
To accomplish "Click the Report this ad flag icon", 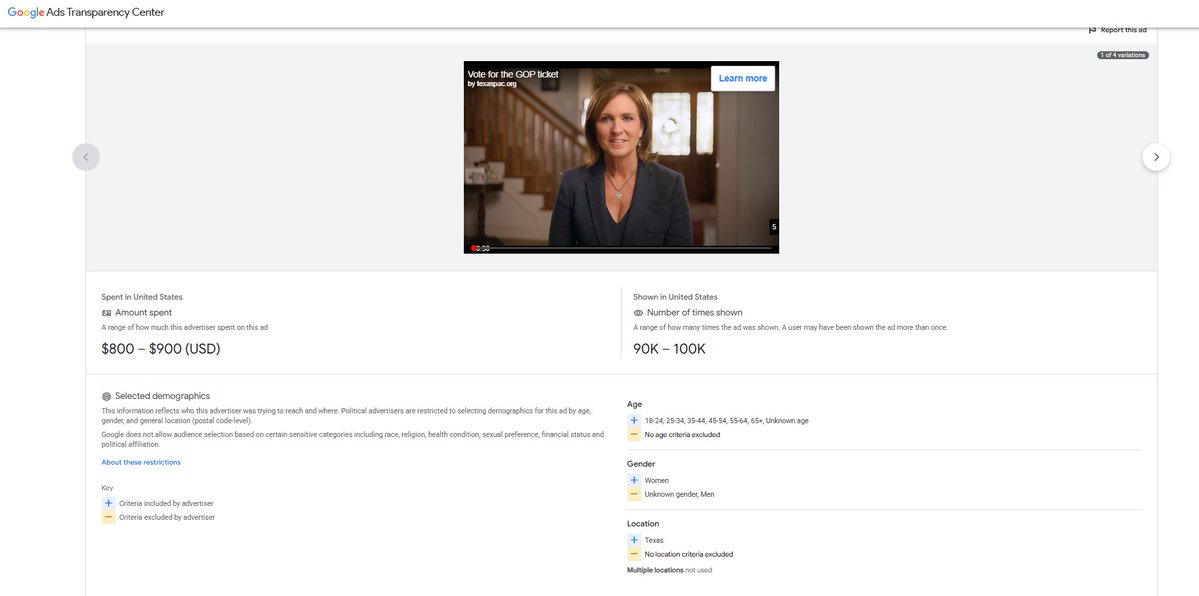I will tap(1093, 30).
